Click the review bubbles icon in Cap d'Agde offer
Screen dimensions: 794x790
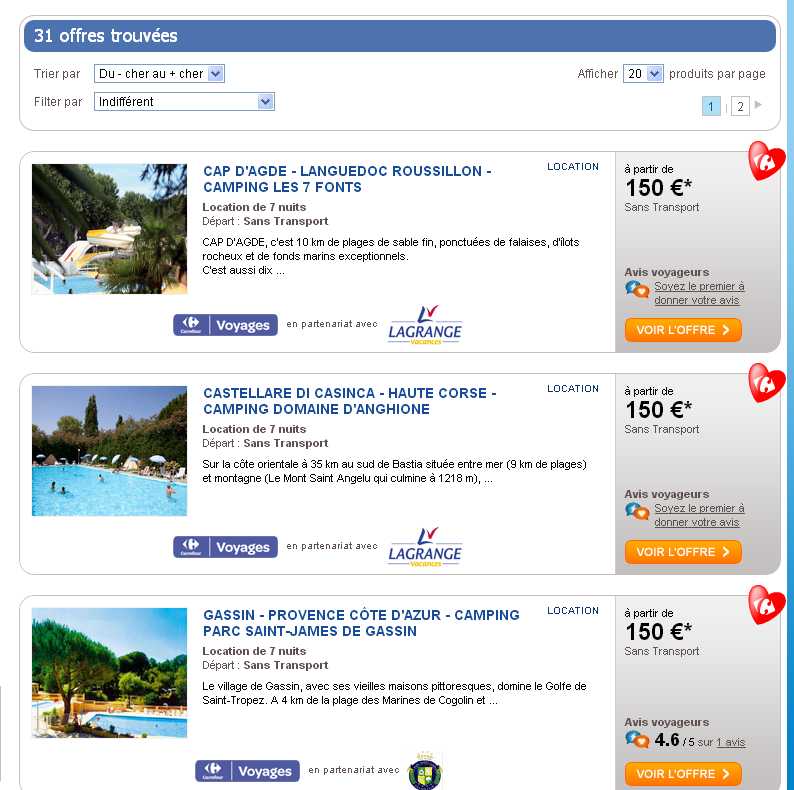click(x=637, y=290)
